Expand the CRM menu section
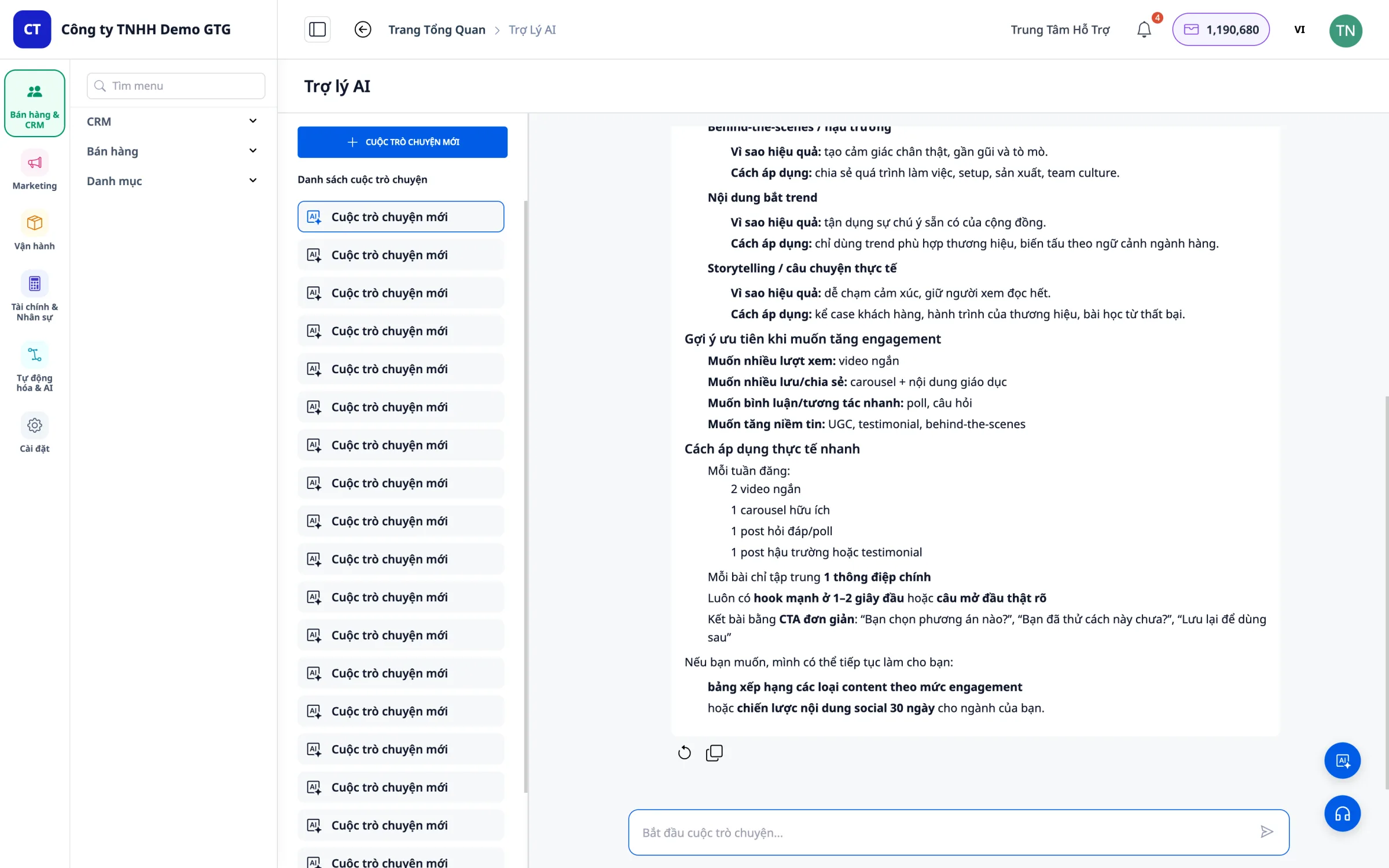Viewport: 1389px width, 868px height. click(x=172, y=122)
